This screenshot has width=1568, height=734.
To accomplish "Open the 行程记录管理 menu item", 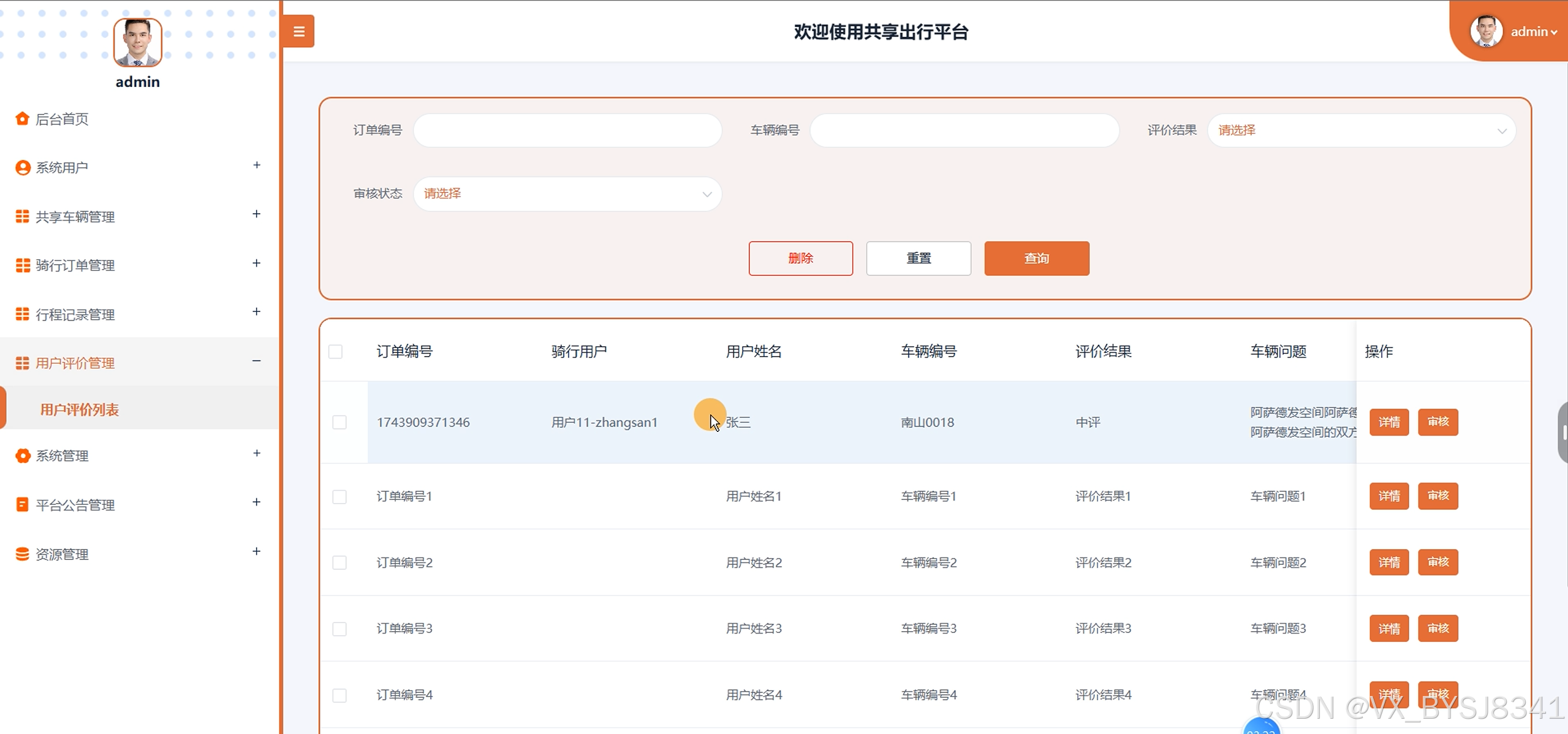I will coord(75,314).
